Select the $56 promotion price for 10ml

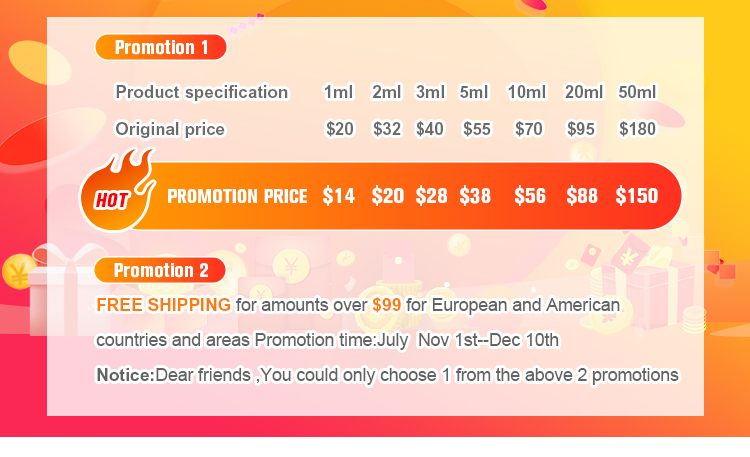530,196
